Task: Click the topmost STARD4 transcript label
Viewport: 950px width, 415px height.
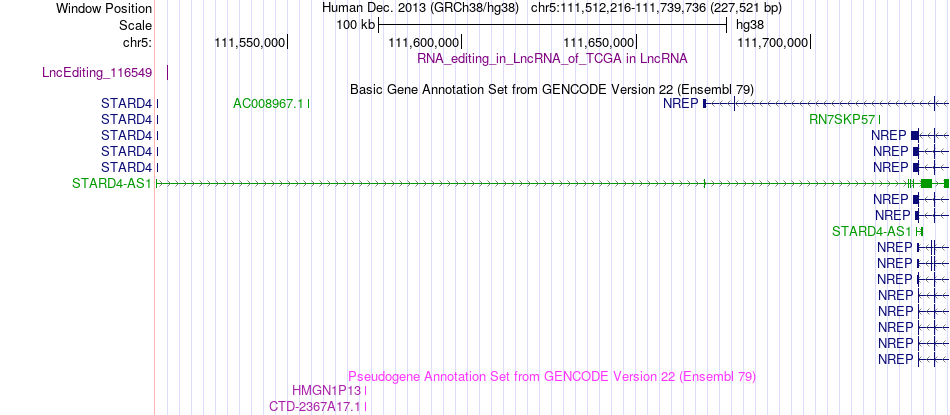Action: pyautogui.click(x=127, y=104)
